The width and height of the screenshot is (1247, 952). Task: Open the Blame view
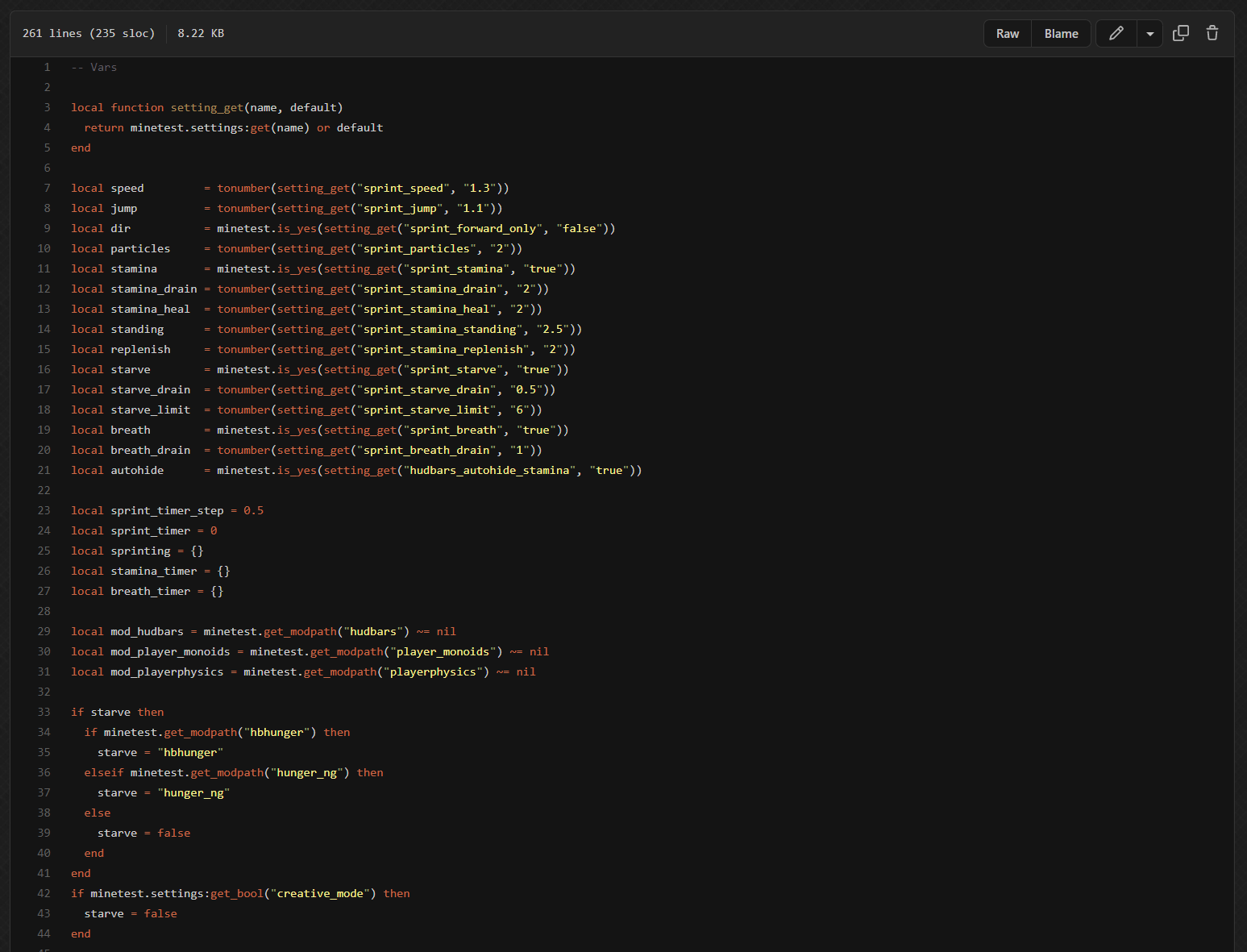click(1061, 34)
